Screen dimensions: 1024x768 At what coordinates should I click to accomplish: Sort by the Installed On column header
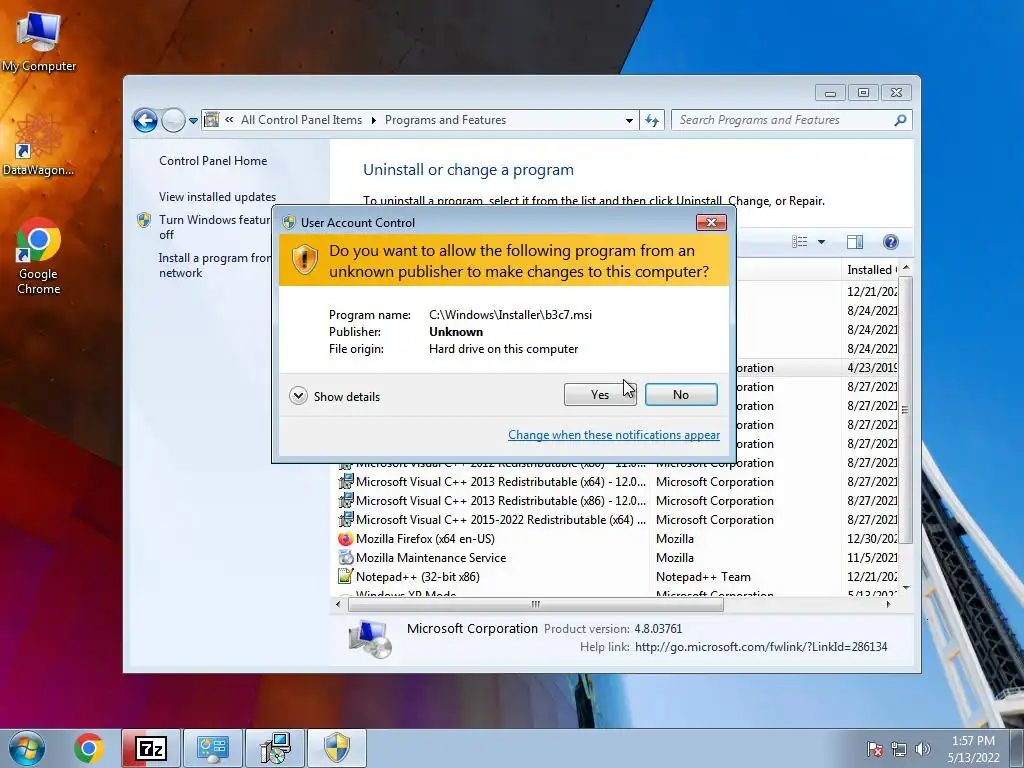pyautogui.click(x=871, y=270)
